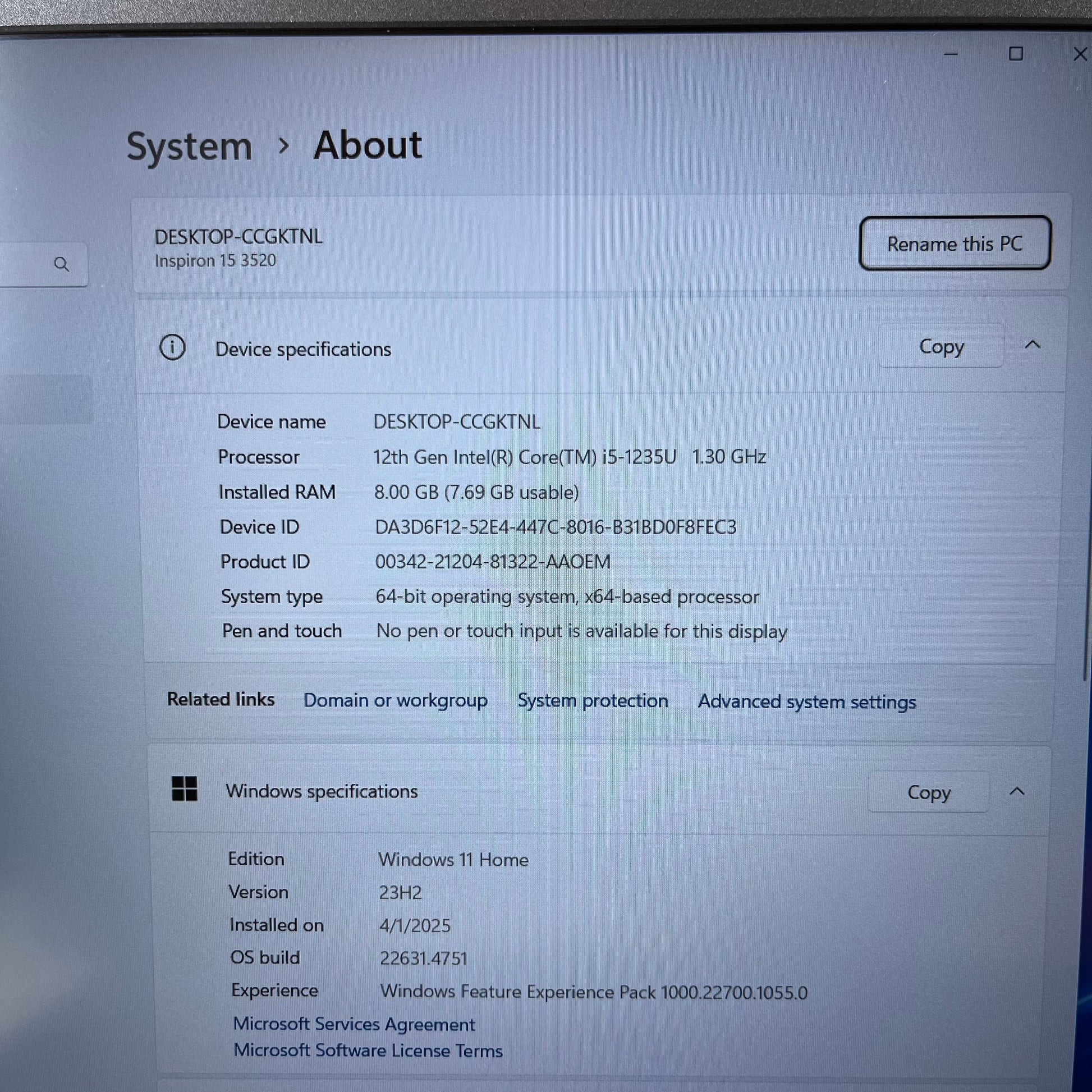The image size is (1092, 1092).
Task: Click the Related links label
Action: 221,699
